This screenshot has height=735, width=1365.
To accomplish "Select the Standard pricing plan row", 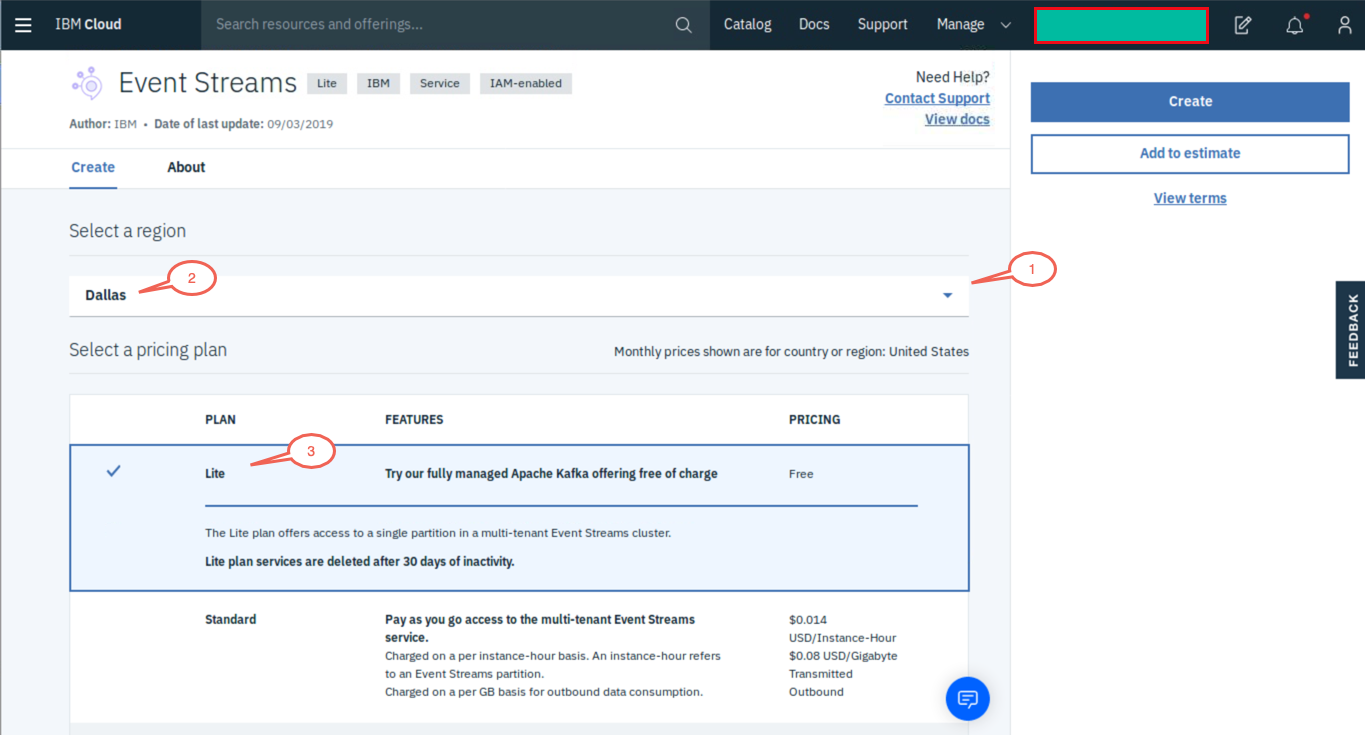I will tap(519, 655).
